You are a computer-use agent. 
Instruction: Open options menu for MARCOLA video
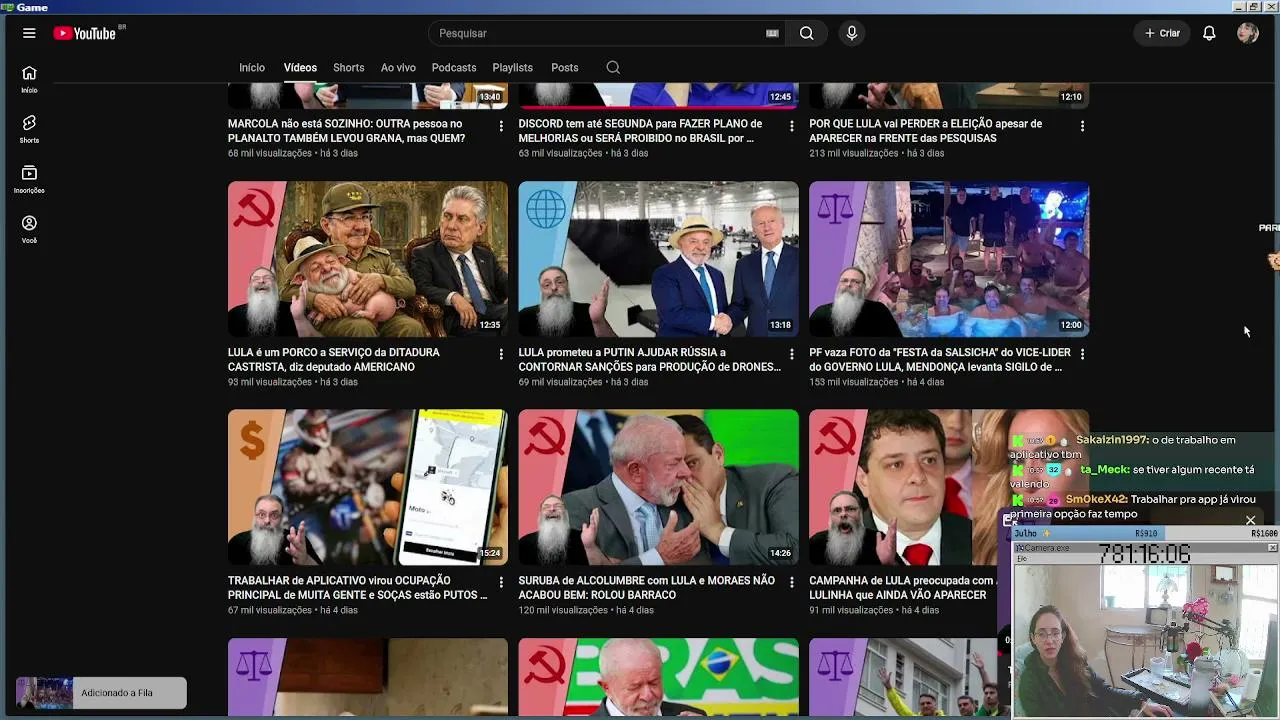(501, 126)
